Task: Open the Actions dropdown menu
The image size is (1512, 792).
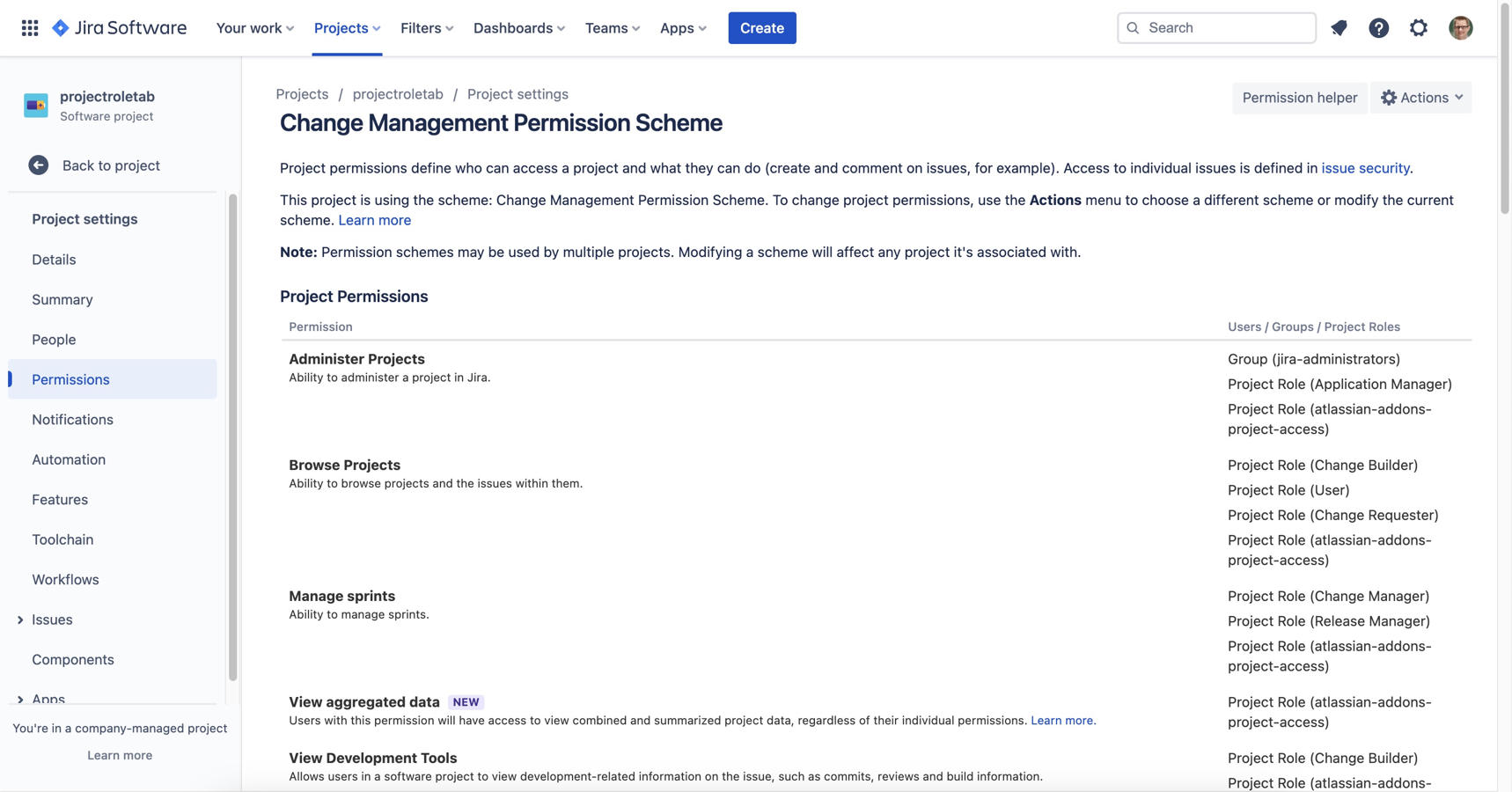Action: point(1420,98)
